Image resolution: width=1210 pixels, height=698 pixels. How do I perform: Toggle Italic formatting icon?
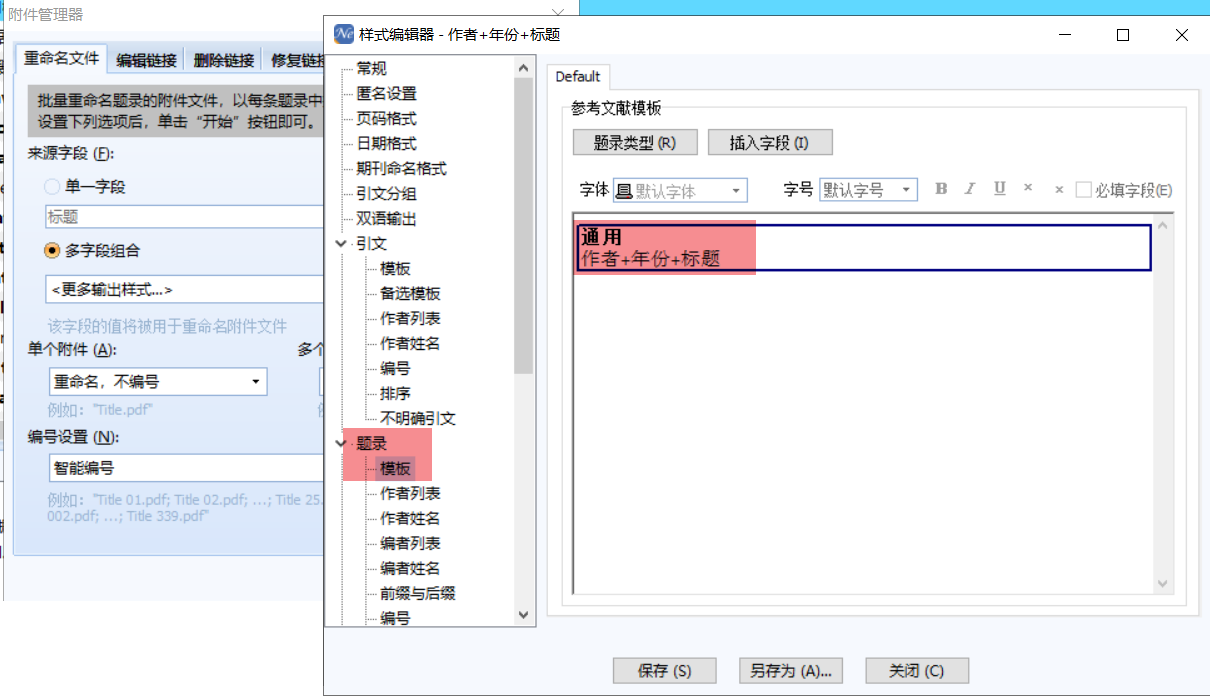969,189
